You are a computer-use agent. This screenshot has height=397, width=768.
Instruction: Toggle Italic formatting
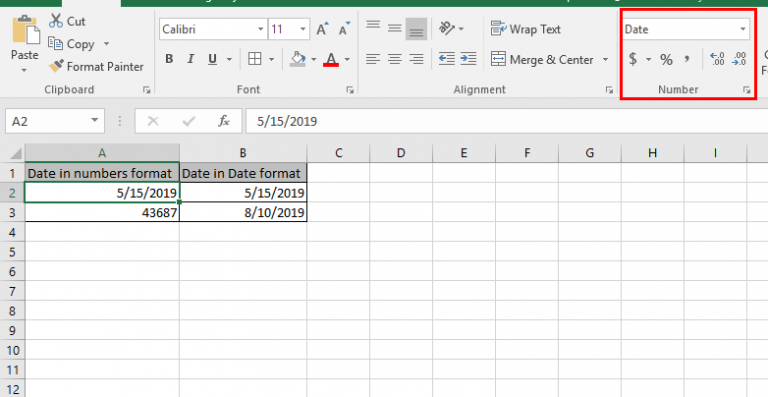(191, 59)
